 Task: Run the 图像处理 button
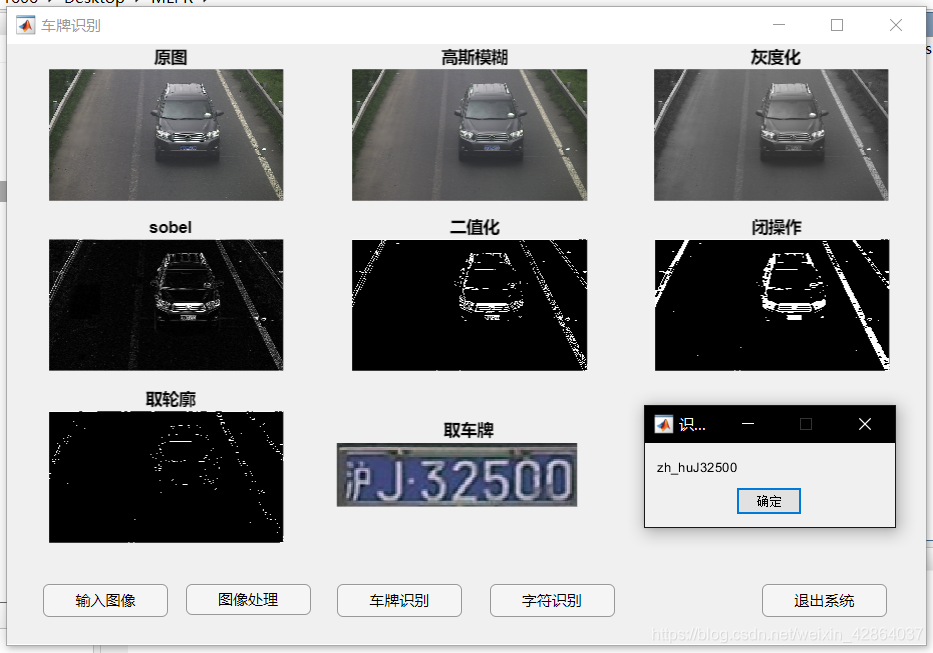click(248, 599)
